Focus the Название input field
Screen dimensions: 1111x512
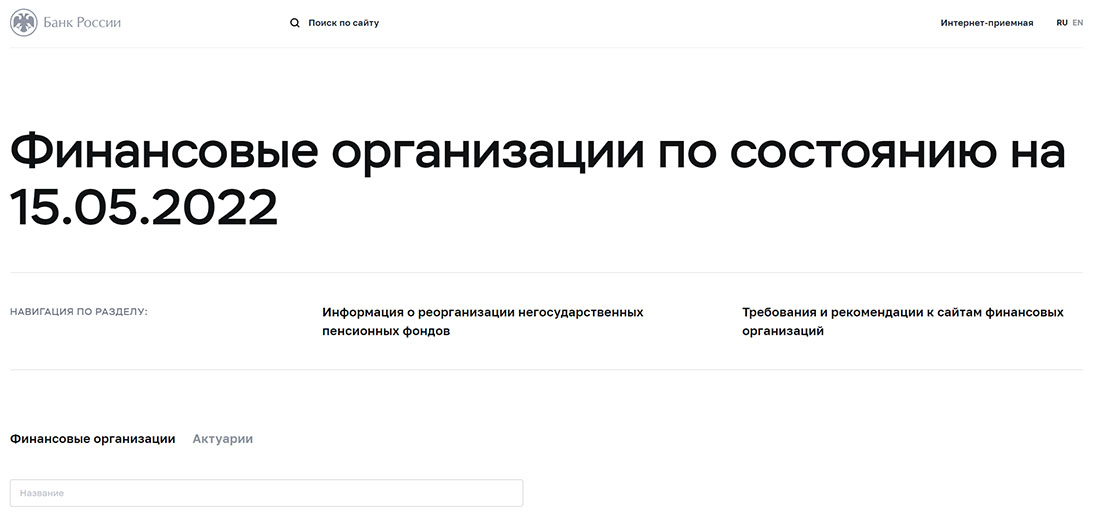tap(266, 493)
